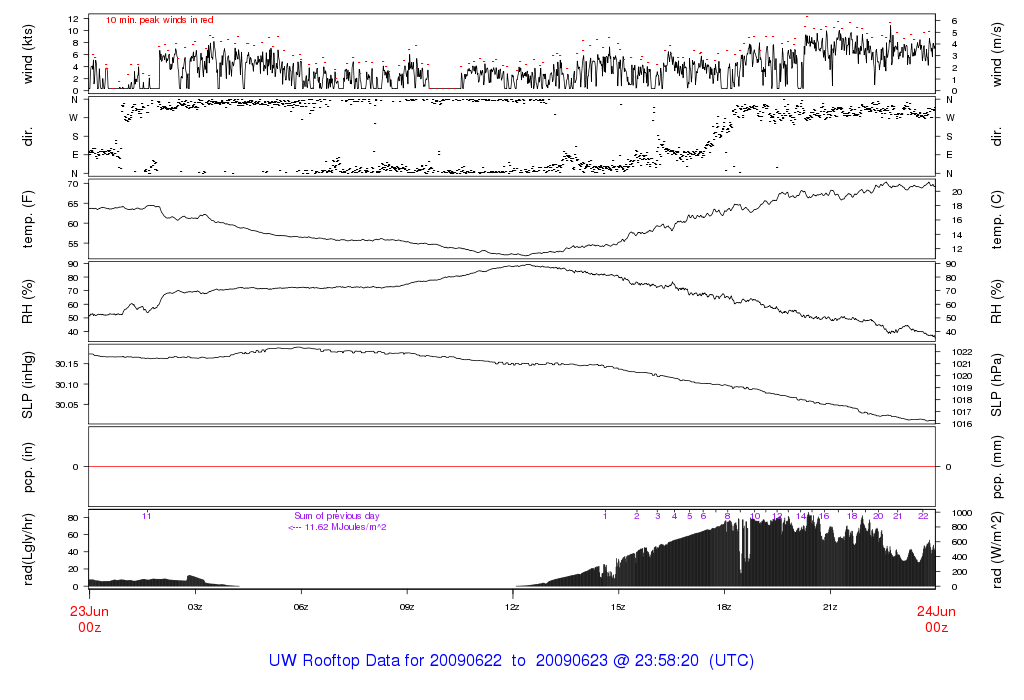Viewport: 1024px width, 700px height.
Task: Click the 'SLP (hPa)' axis label
Action: coord(997,384)
